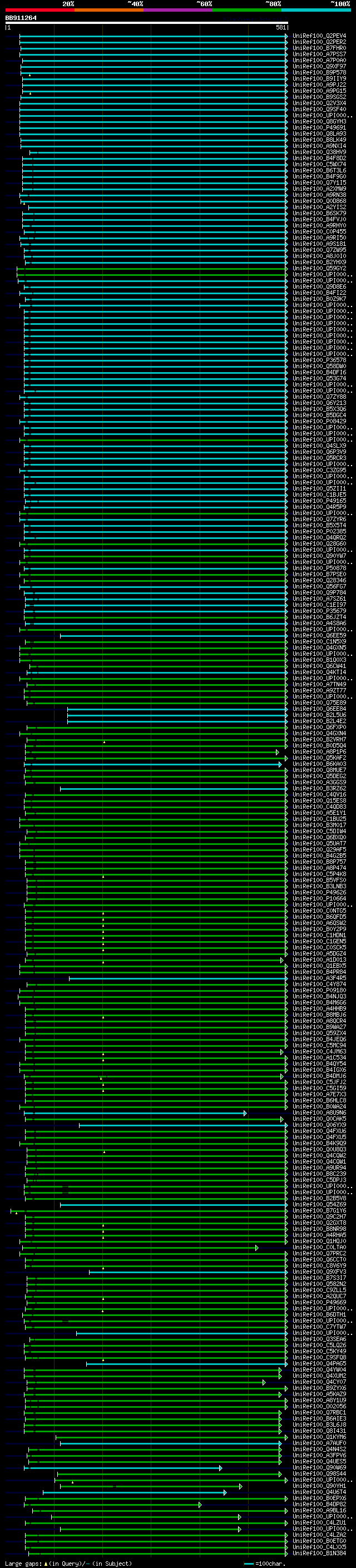
Task: Click the green ~80% identity legend segment
Action: point(247,11)
